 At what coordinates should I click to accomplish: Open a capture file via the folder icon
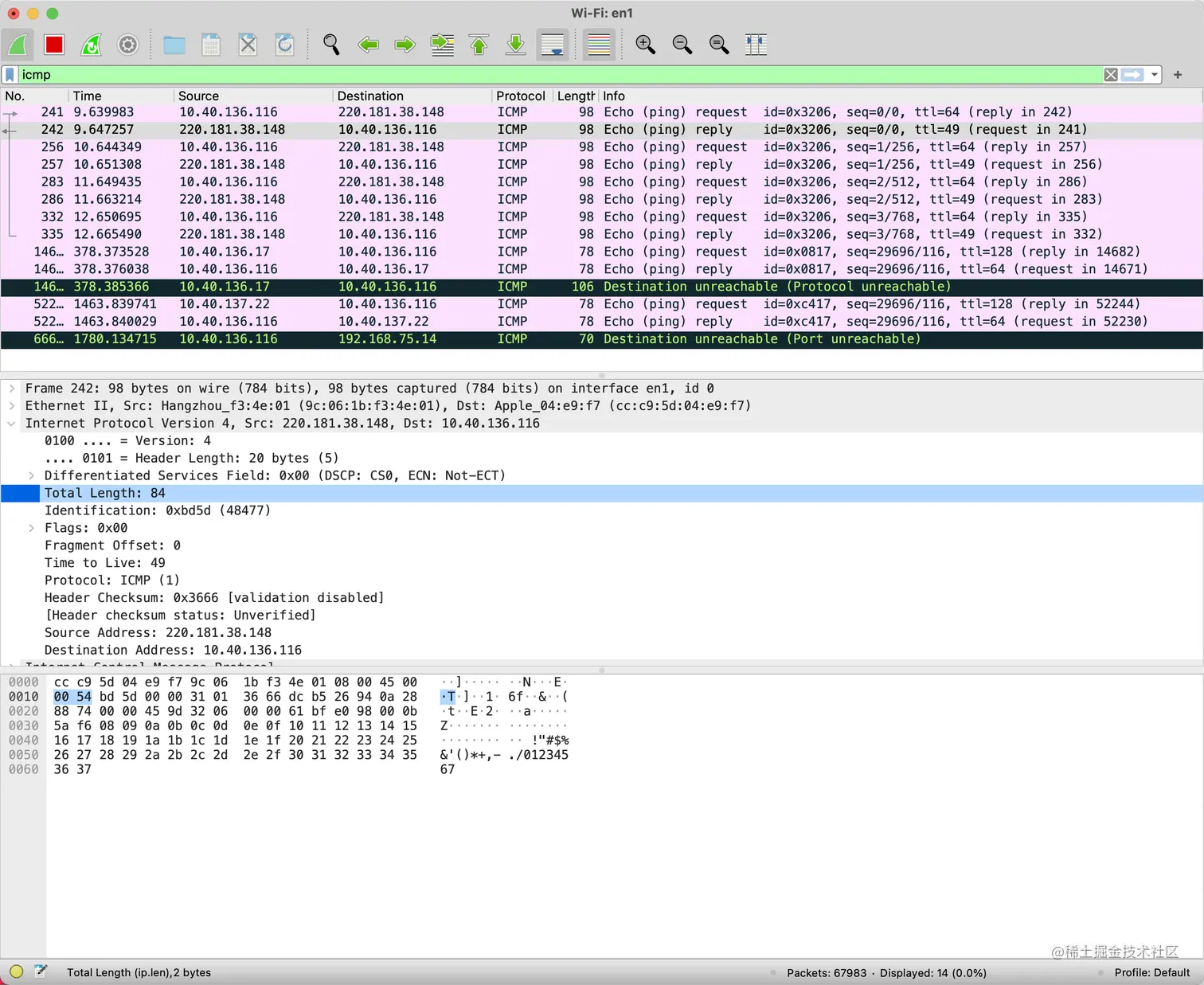coord(174,45)
